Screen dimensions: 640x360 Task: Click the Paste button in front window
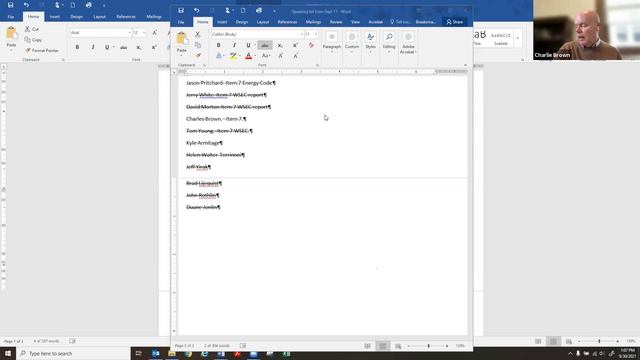182,42
